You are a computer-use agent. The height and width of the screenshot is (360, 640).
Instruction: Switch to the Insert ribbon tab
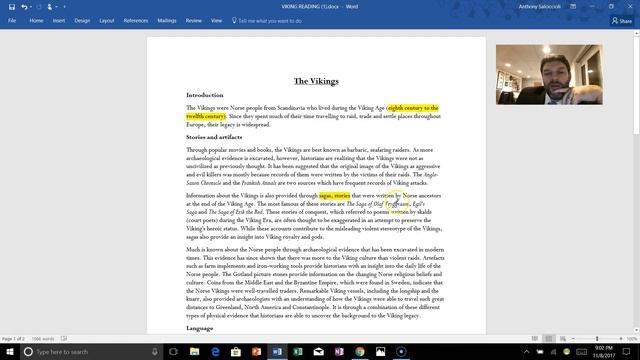[59, 20]
